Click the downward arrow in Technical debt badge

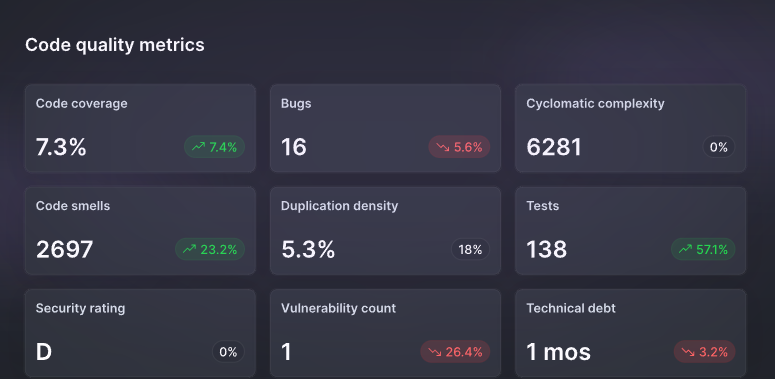click(x=689, y=352)
